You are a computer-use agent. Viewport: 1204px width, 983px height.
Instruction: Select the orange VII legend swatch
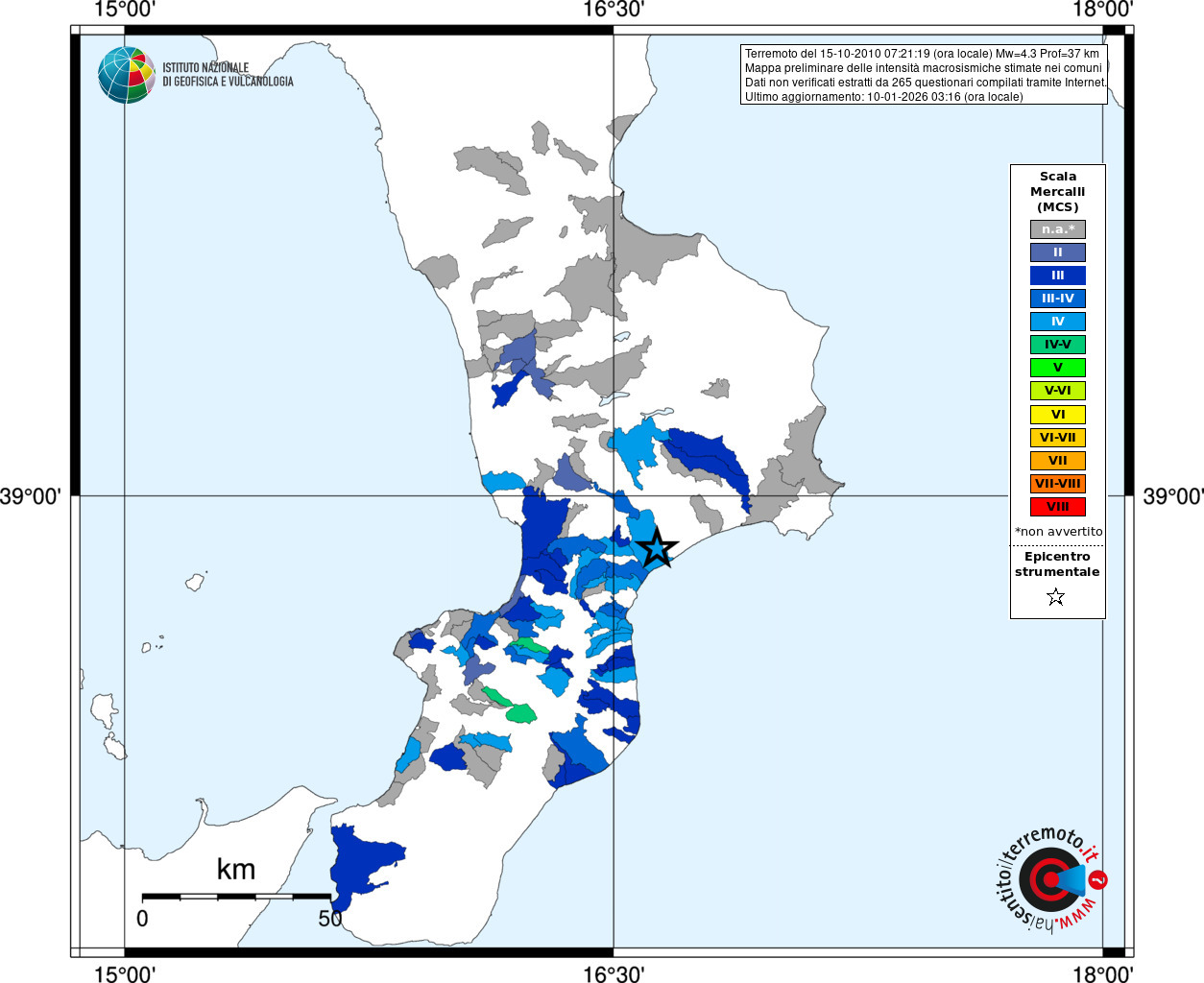click(x=1057, y=461)
